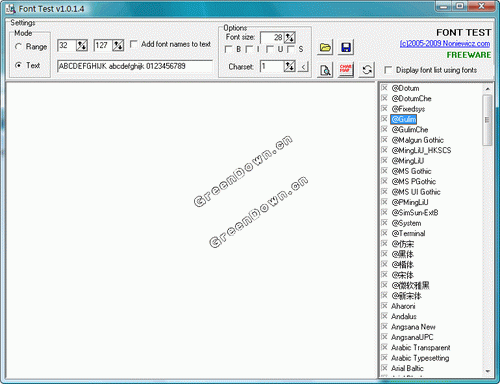Toggle the checkbox beside @MingLiU
The width and height of the screenshot is (500, 384).
(384, 161)
